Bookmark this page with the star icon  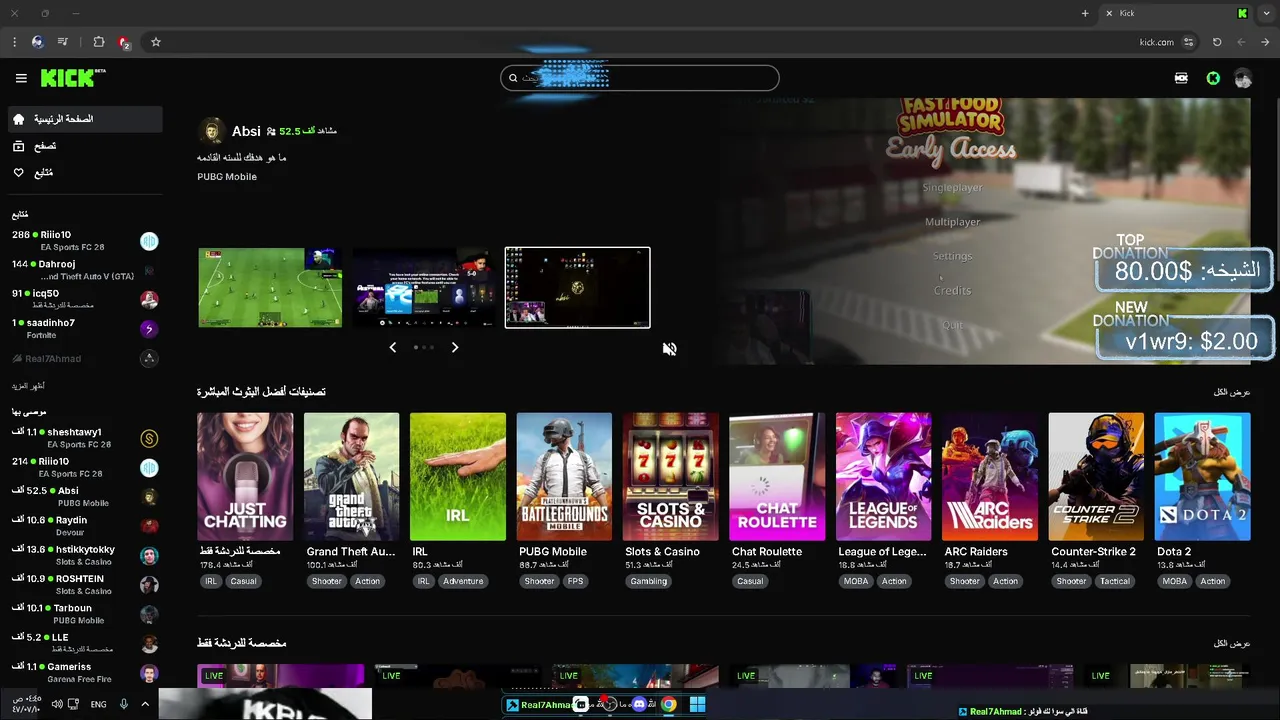pyautogui.click(x=156, y=42)
